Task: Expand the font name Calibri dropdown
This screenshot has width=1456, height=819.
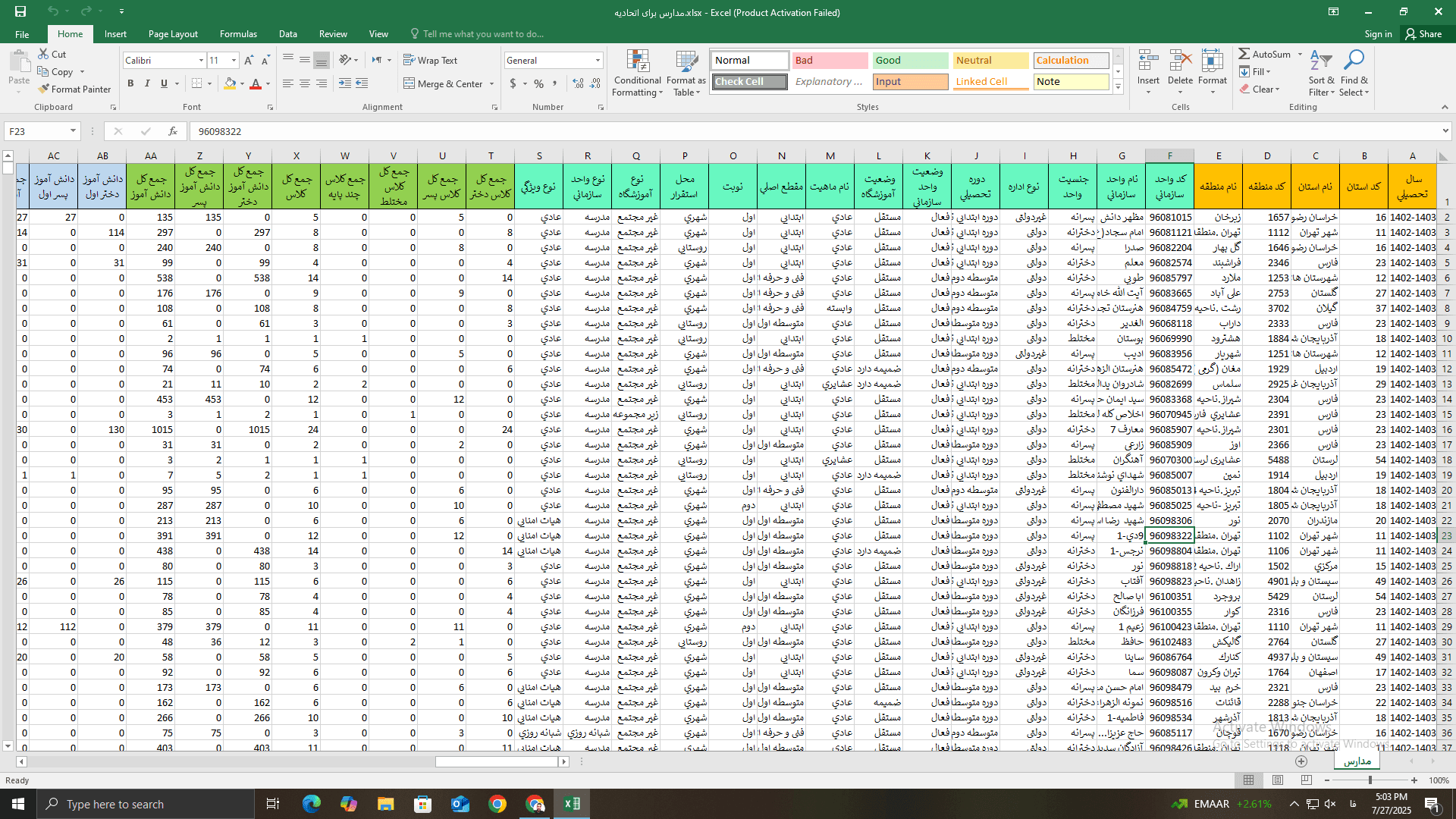Action: pos(201,61)
